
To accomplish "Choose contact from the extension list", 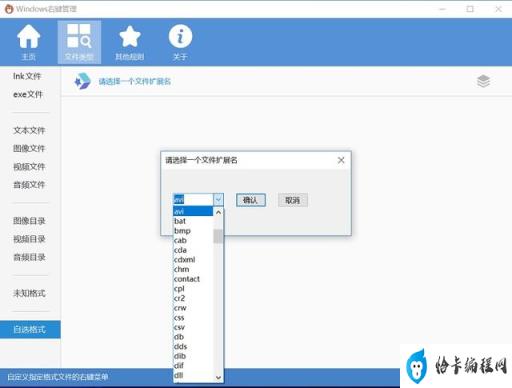I will click(x=193, y=279).
